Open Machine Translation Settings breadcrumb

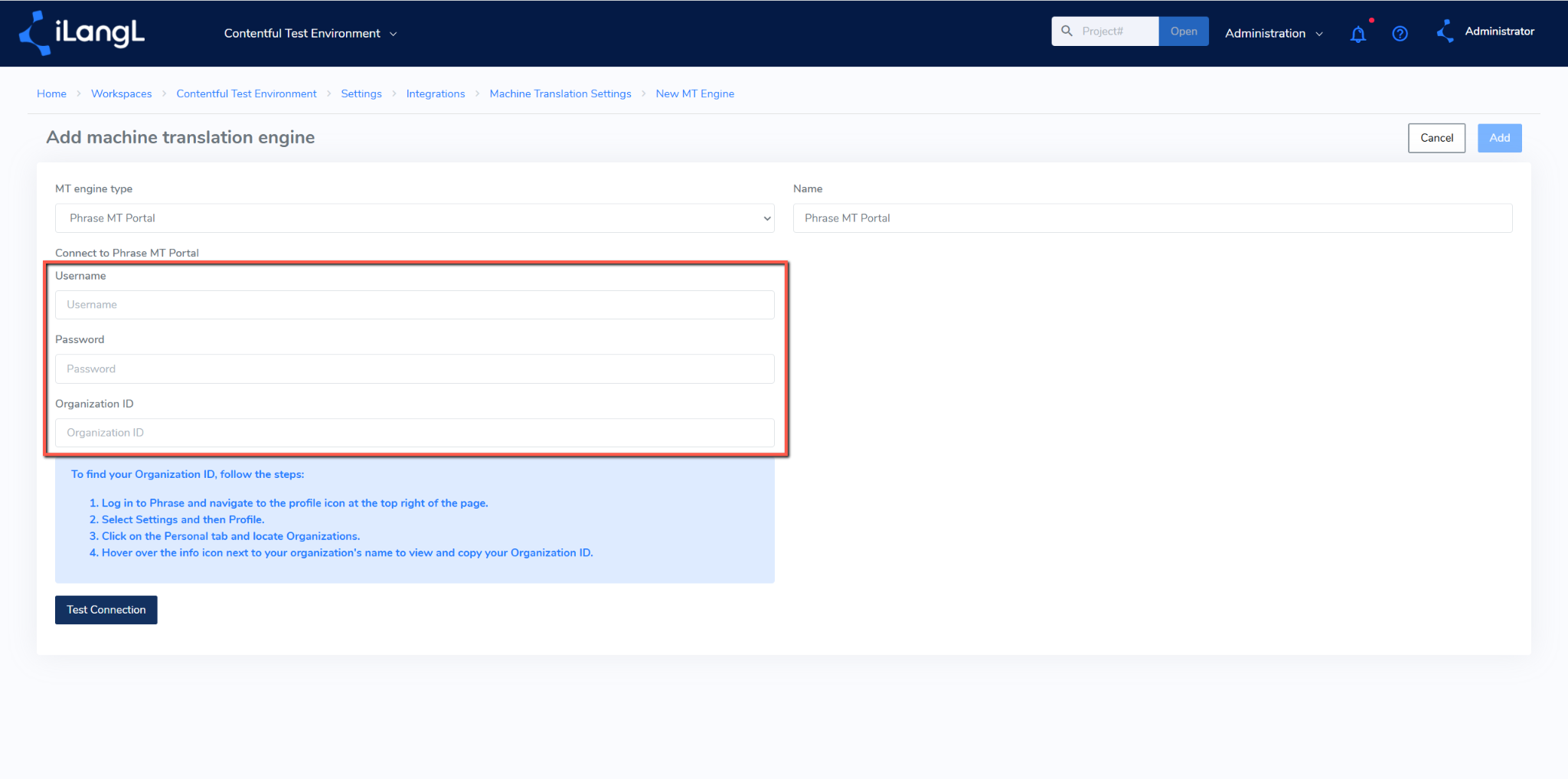pos(560,93)
